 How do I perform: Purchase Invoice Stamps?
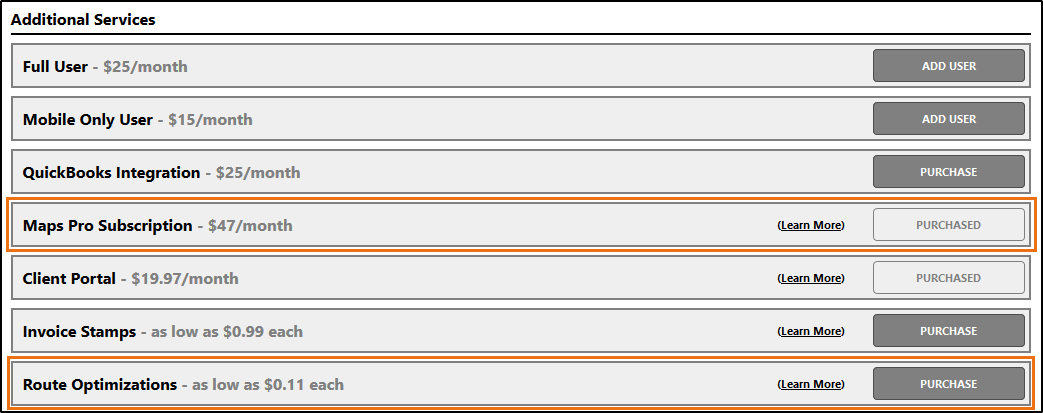click(x=948, y=331)
